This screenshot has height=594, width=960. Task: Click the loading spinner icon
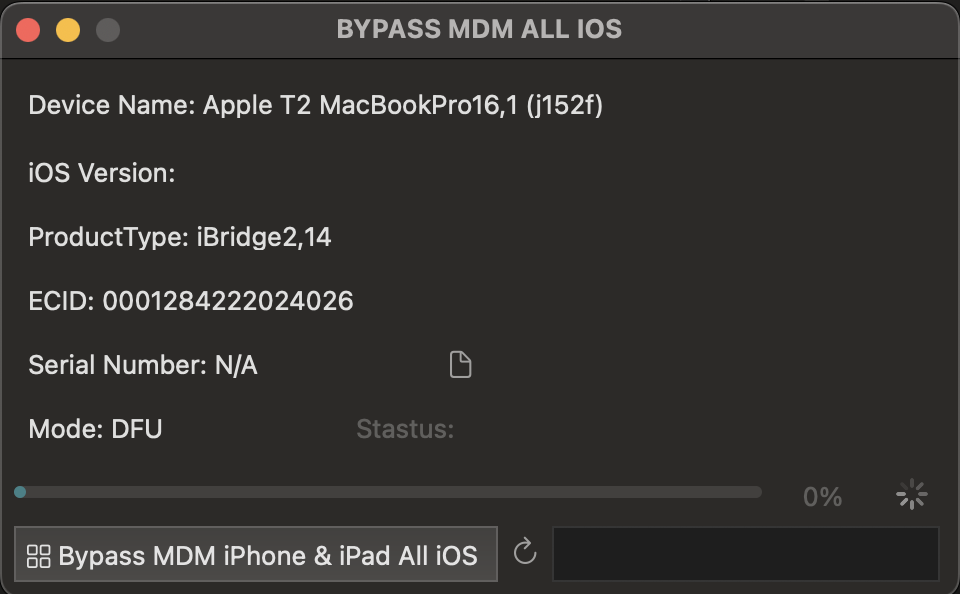912,494
